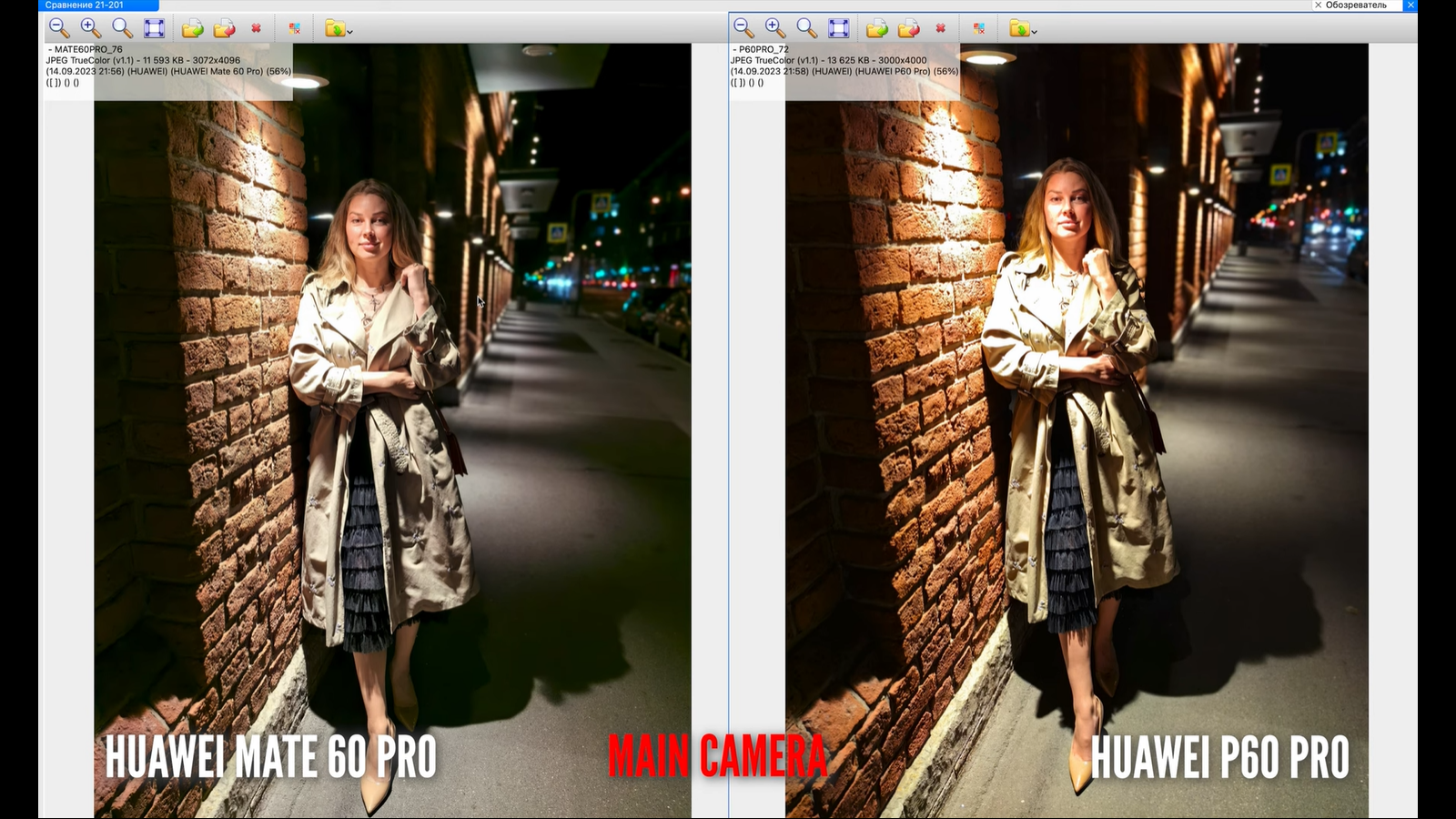Click the MATE60PRO_76 file name text
The width and height of the screenshot is (1456, 819).
[x=88, y=49]
